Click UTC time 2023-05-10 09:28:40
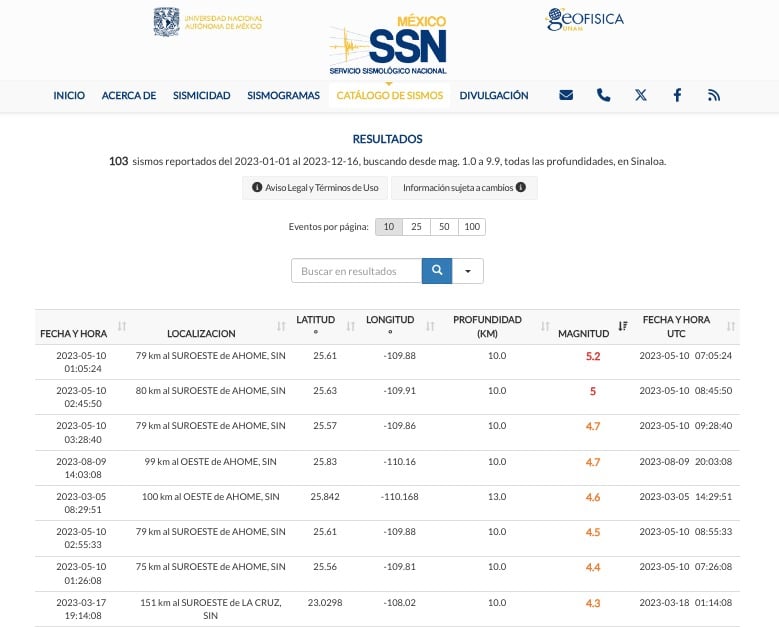Screen dimensions: 779x627 [x=686, y=425]
